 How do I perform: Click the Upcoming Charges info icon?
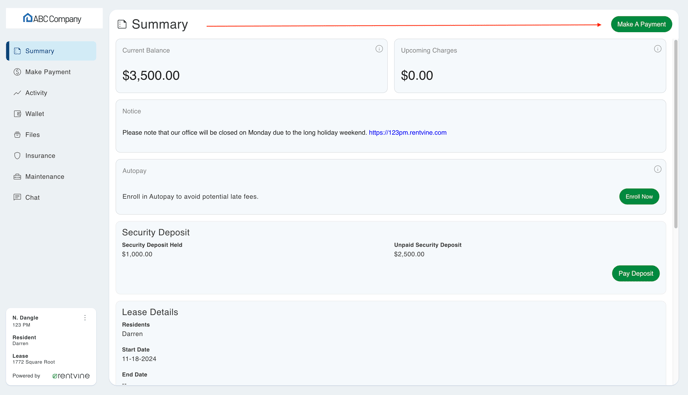pyautogui.click(x=658, y=49)
